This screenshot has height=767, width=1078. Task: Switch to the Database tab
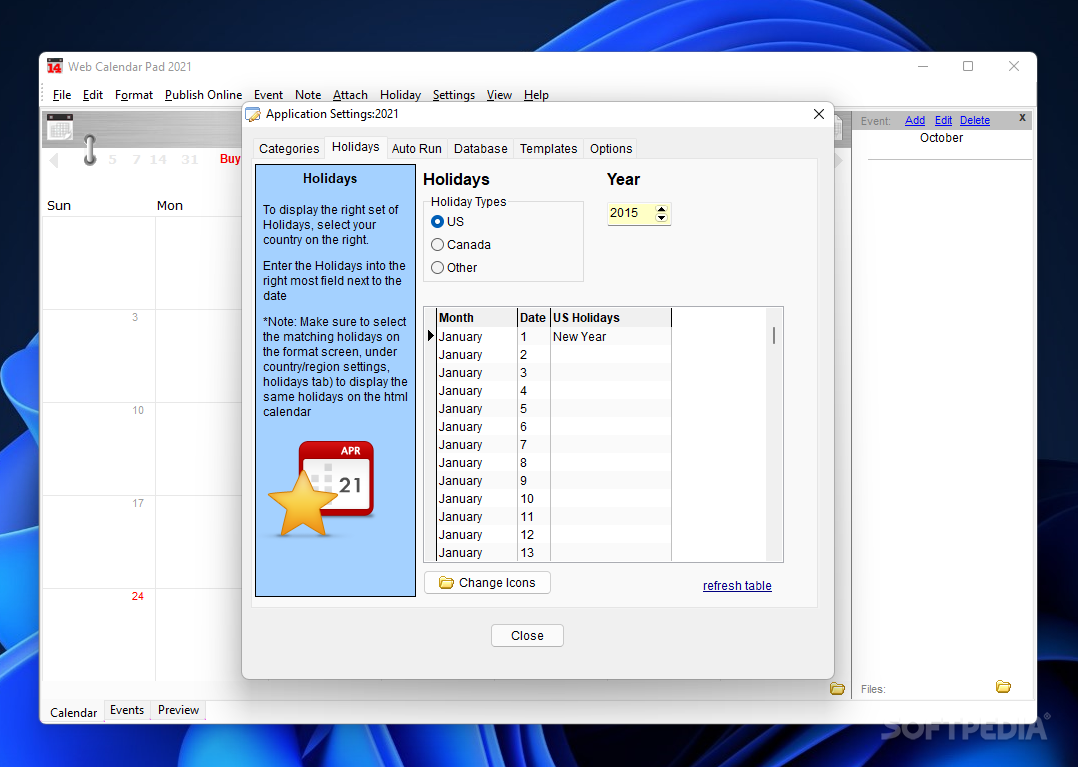tap(481, 148)
